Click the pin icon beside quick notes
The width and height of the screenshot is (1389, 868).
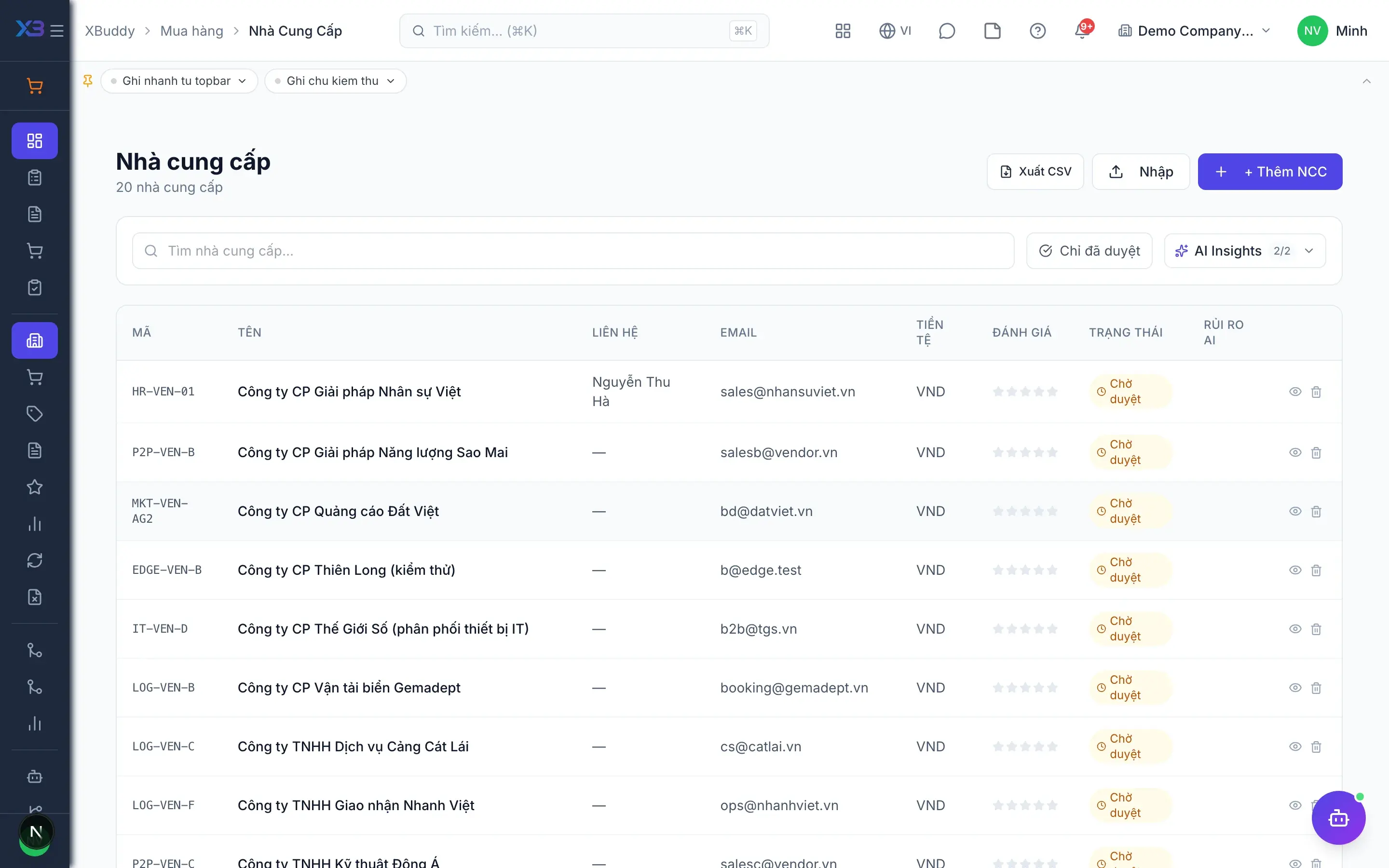pyautogui.click(x=88, y=81)
